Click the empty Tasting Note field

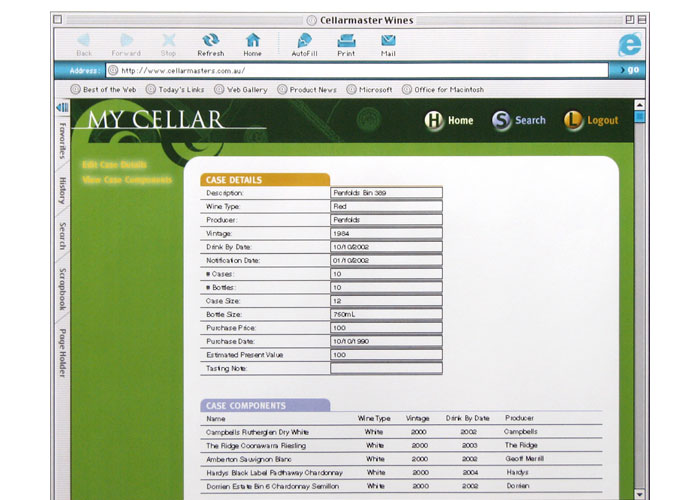[x=387, y=368]
